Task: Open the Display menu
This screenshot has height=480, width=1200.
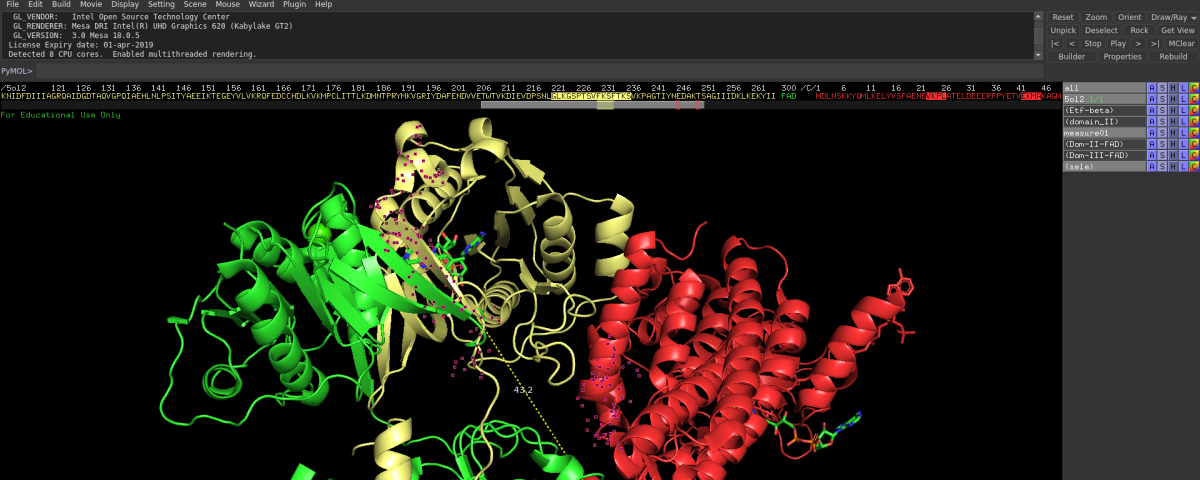Action: 125,4
